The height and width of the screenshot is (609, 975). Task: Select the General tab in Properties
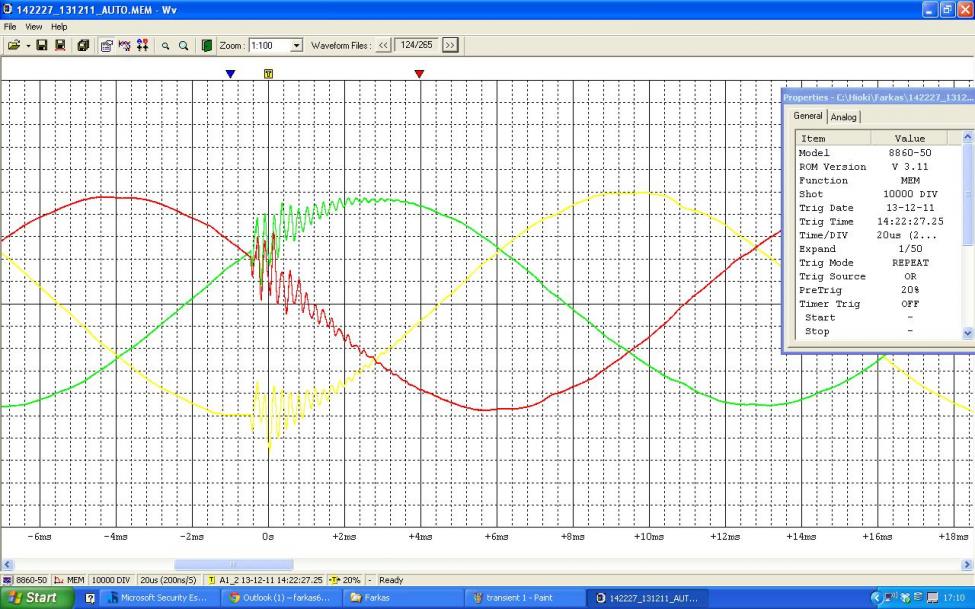tap(808, 116)
